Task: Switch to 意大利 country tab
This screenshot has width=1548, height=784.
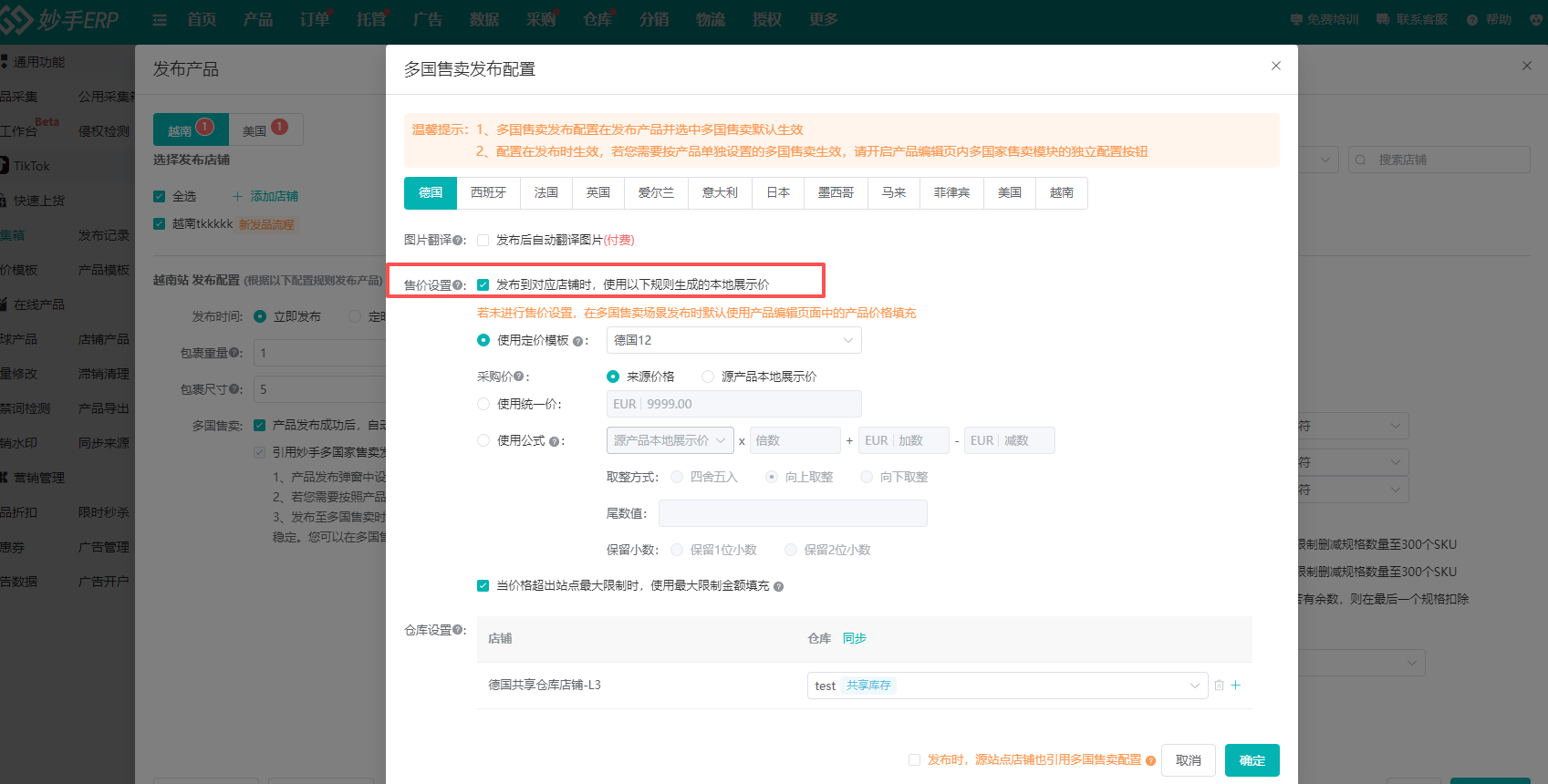Action: (720, 193)
